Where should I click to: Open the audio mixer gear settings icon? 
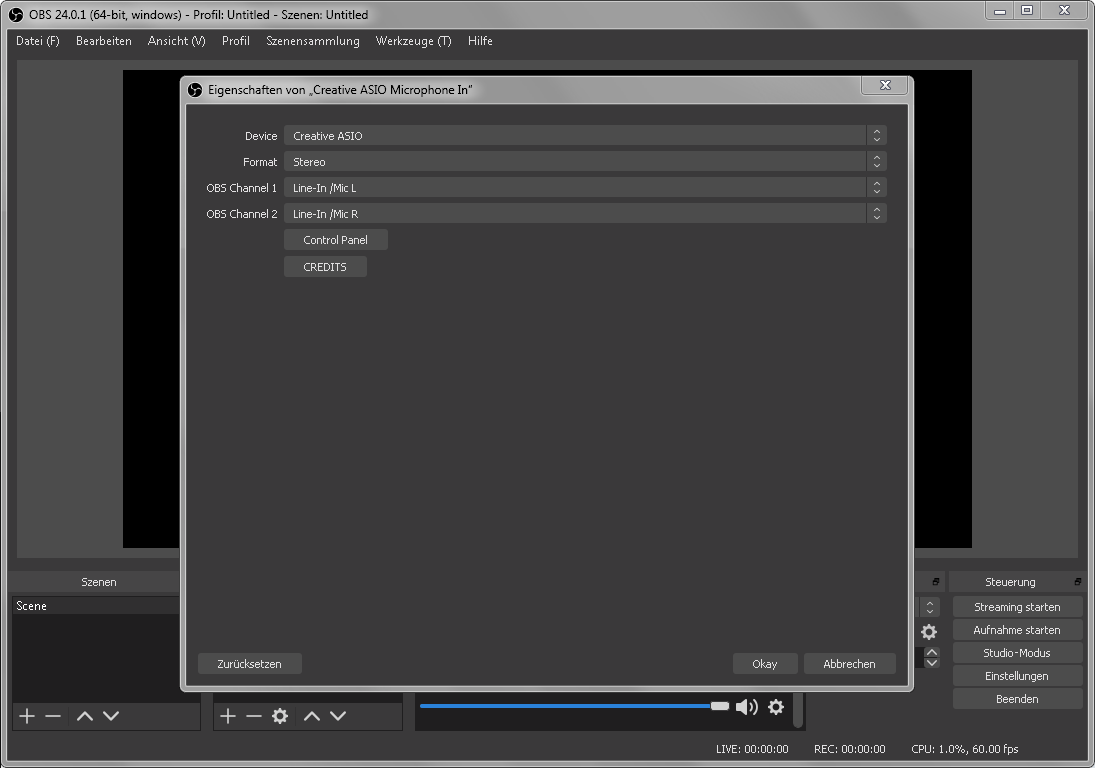pyautogui.click(x=776, y=707)
